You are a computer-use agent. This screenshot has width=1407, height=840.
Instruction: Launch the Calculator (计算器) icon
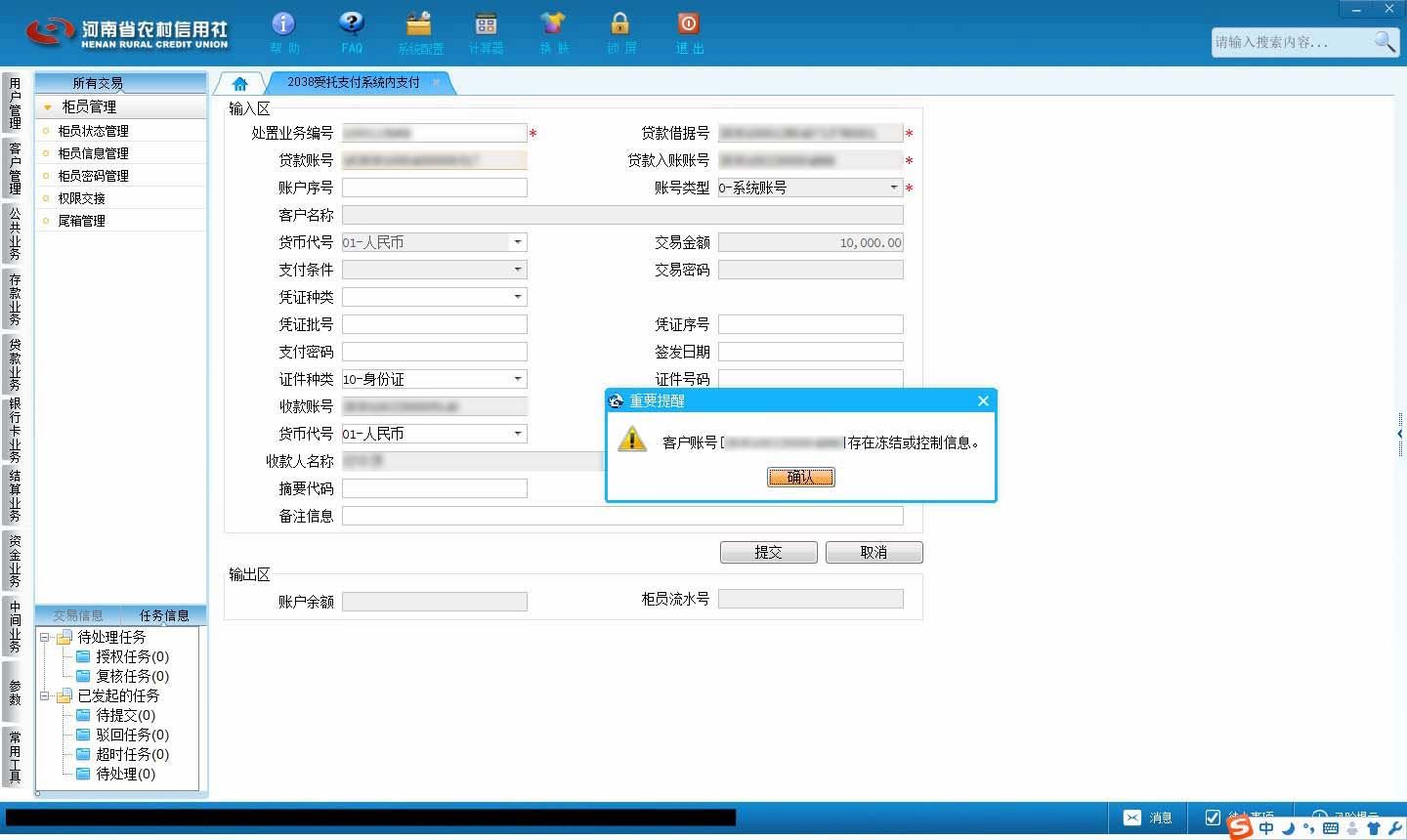(x=486, y=24)
